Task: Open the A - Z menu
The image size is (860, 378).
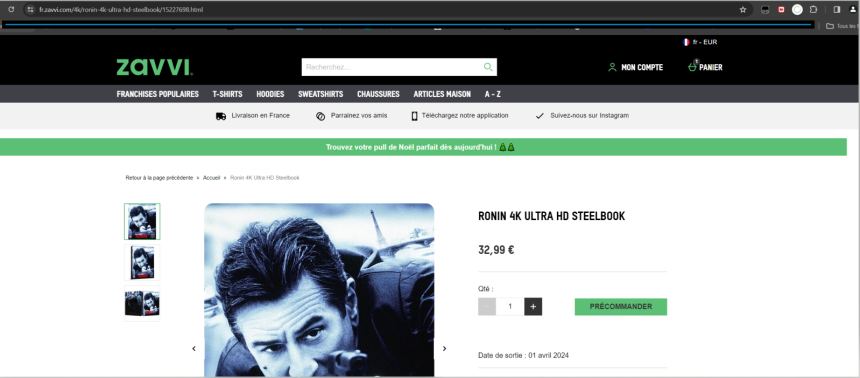Action: click(x=493, y=94)
